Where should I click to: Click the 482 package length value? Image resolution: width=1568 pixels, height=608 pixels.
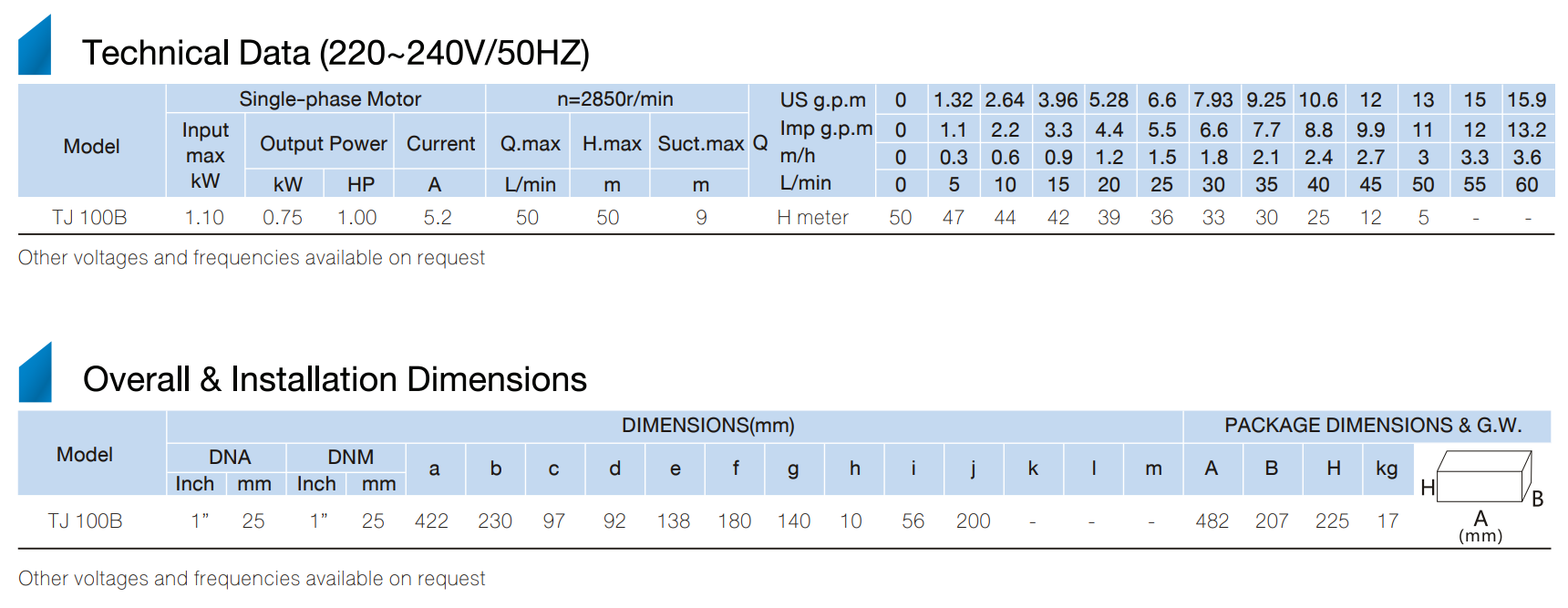point(1212,520)
